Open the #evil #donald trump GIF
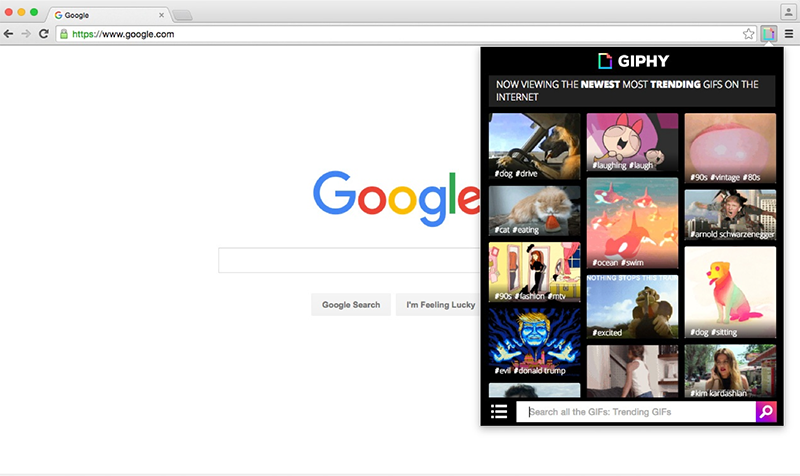The height and width of the screenshot is (476, 800). tap(534, 342)
